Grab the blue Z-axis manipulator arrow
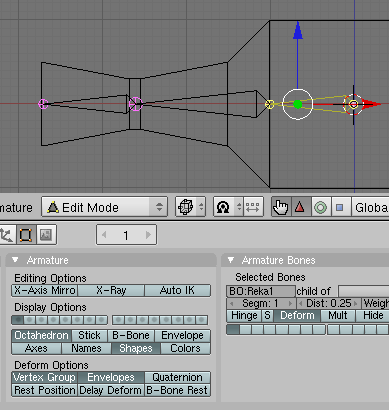The width and height of the screenshot is (389, 410). pyautogui.click(x=298, y=30)
